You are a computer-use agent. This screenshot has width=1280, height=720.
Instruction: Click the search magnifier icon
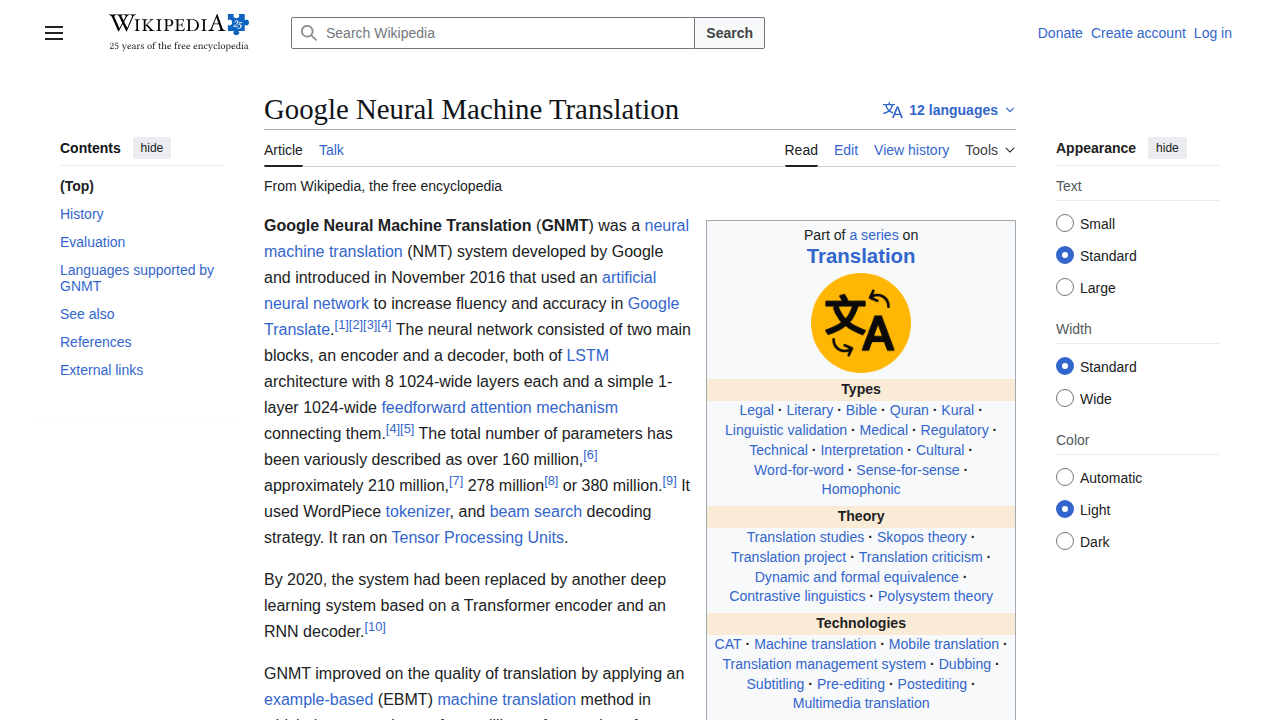[x=309, y=33]
